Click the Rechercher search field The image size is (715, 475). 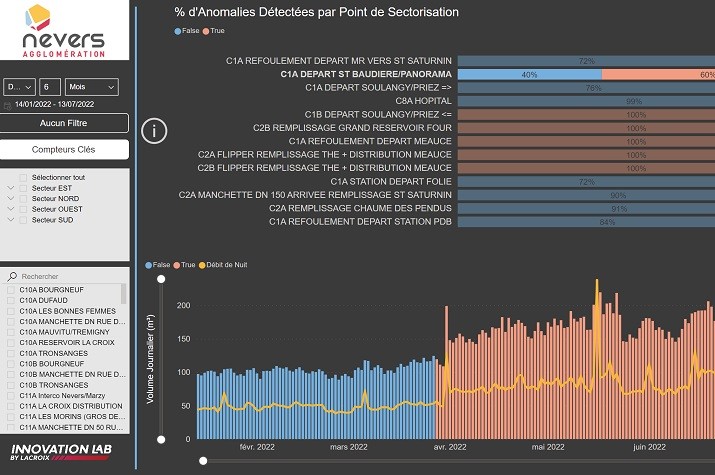[68, 276]
